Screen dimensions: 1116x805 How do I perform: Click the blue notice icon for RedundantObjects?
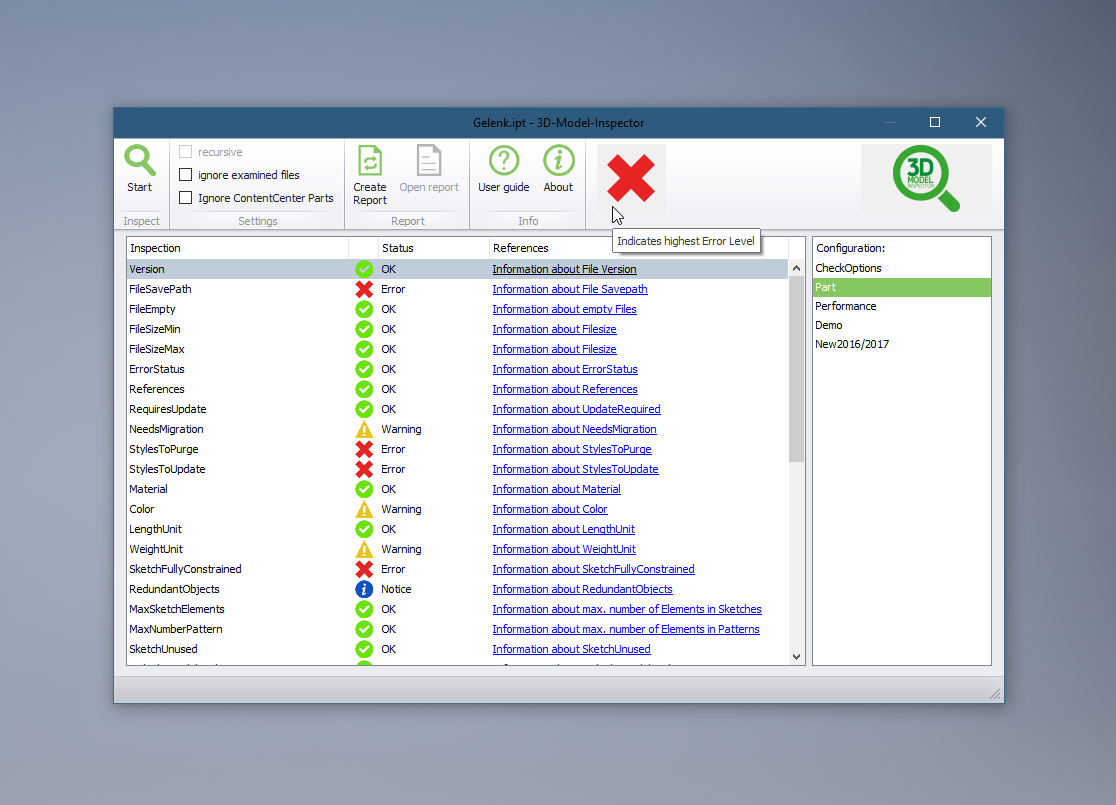pos(364,589)
